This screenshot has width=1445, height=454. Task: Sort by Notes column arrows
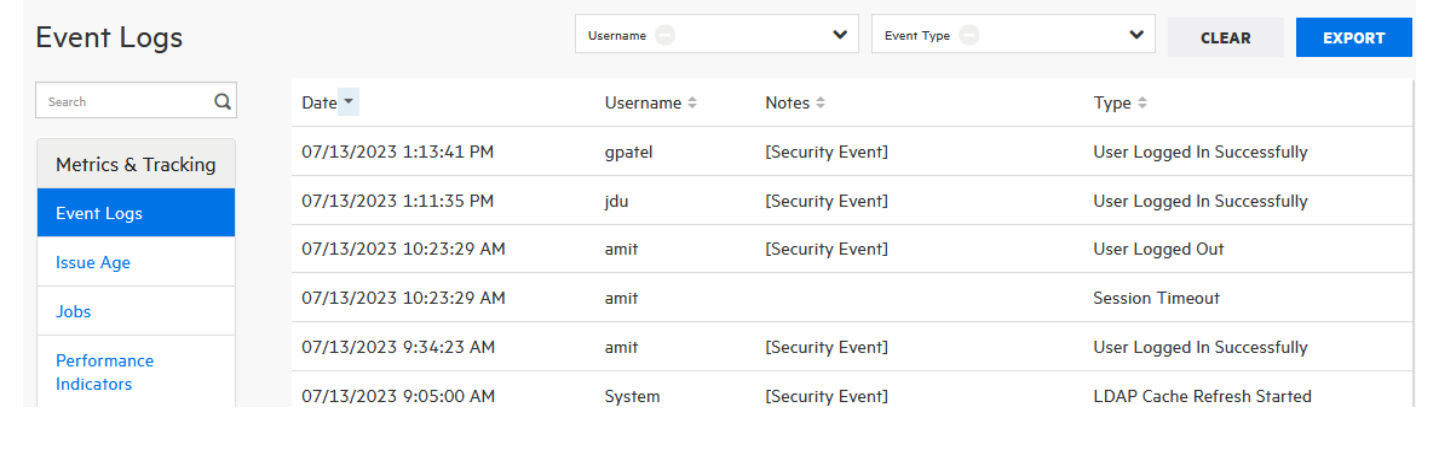tap(820, 103)
